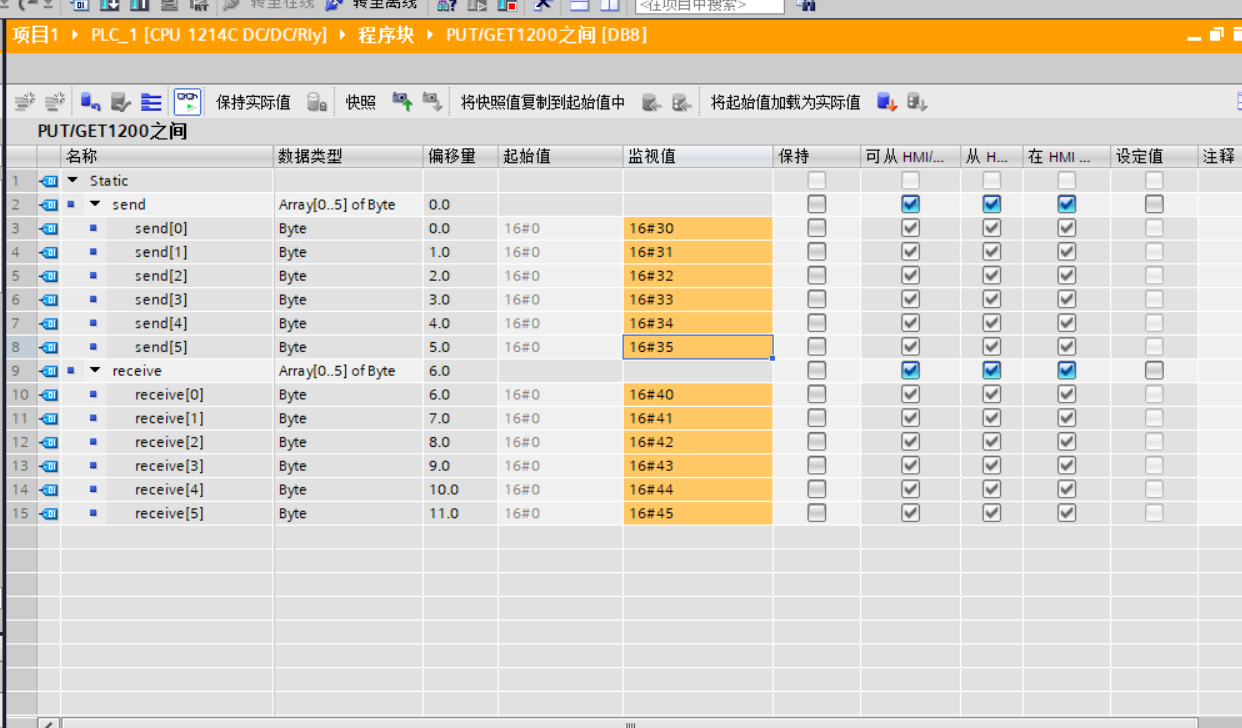Uncheck 可从 HMI checkbox for receive array

(x=910, y=370)
